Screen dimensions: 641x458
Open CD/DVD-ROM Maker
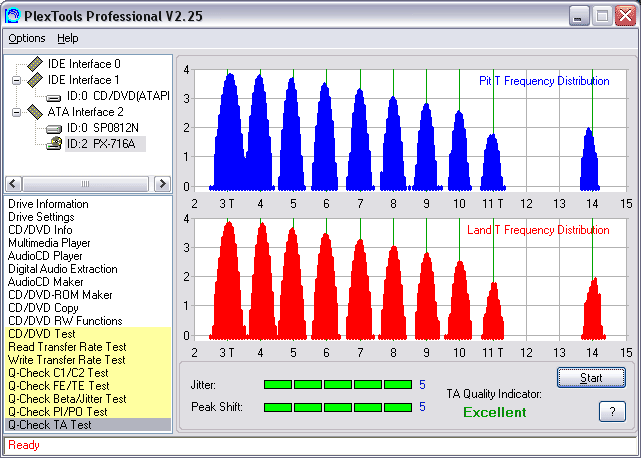tap(60, 295)
